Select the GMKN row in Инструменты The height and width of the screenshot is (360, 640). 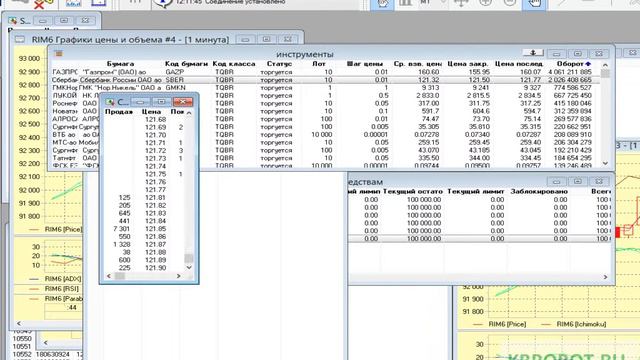click(326, 87)
